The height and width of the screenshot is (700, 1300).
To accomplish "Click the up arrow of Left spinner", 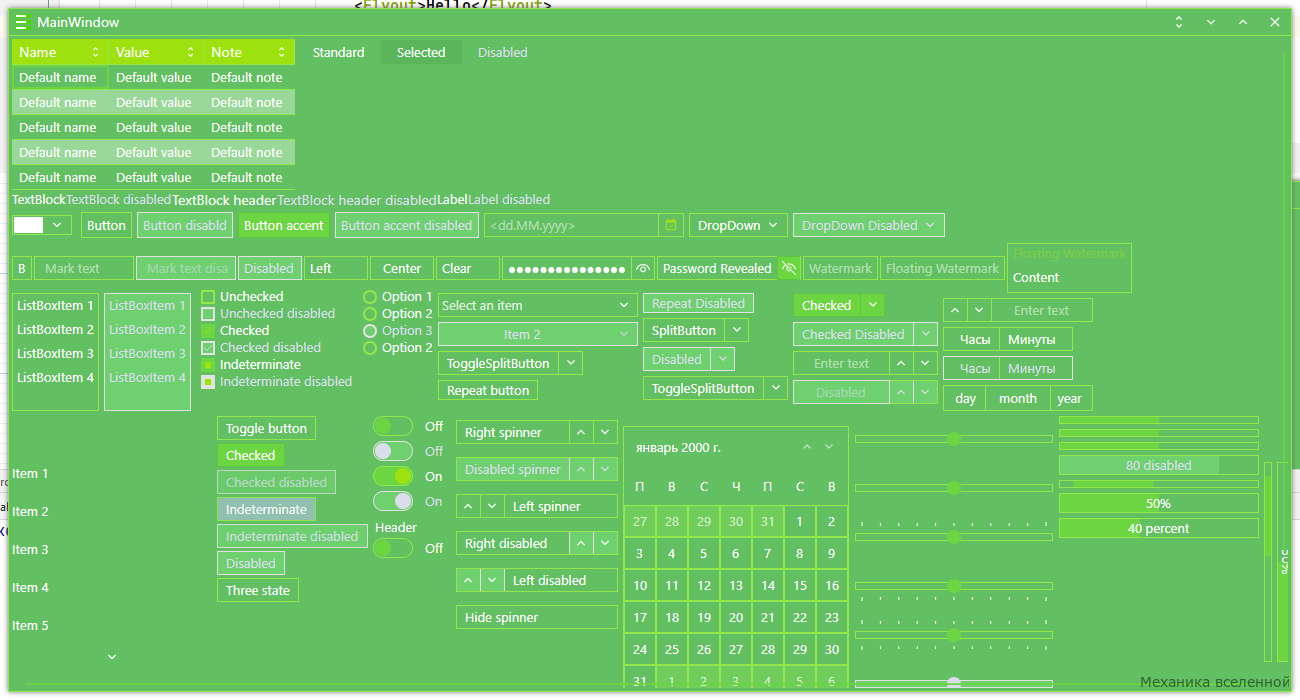I will [x=468, y=506].
